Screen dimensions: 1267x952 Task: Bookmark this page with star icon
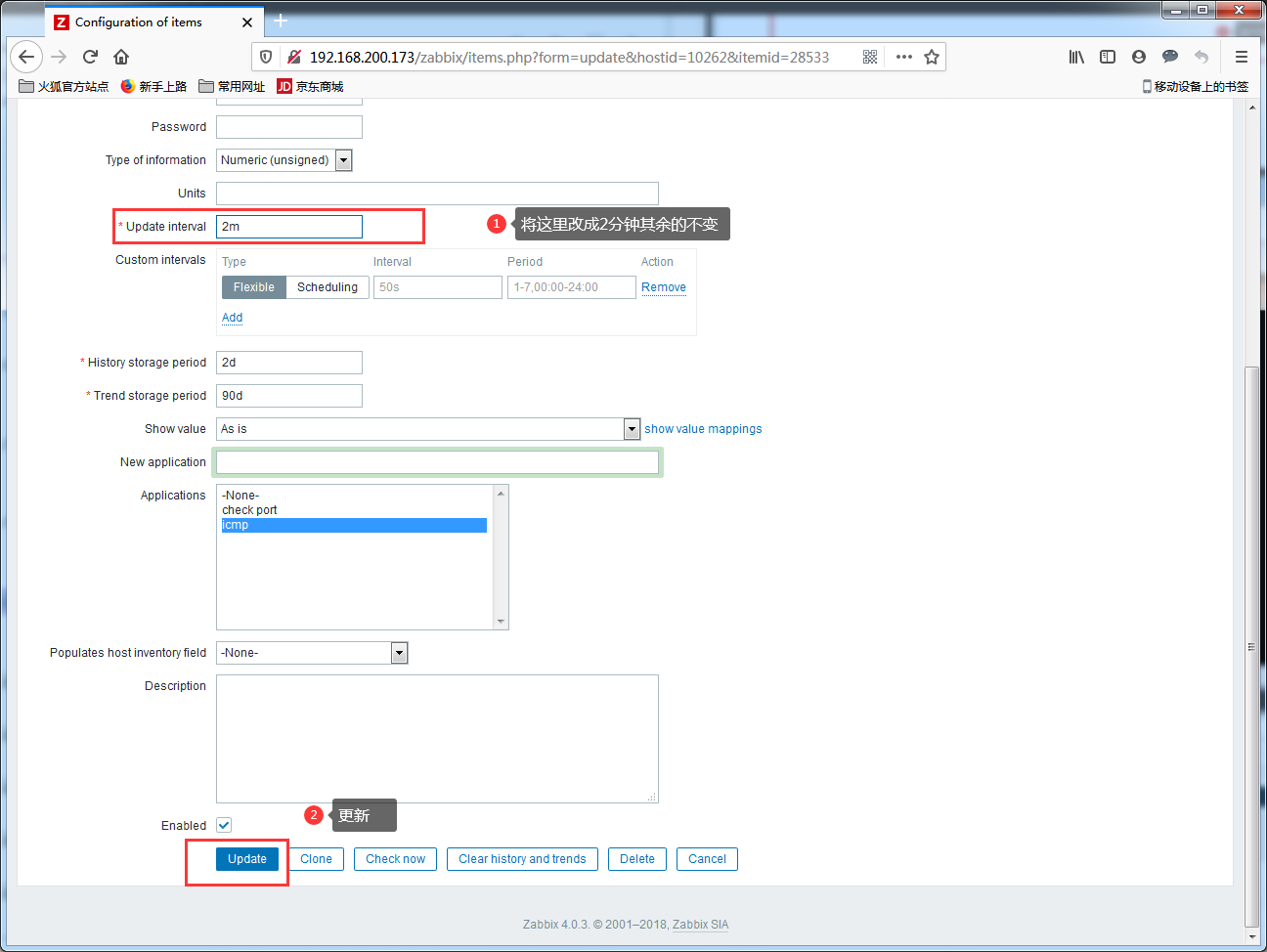tap(932, 57)
